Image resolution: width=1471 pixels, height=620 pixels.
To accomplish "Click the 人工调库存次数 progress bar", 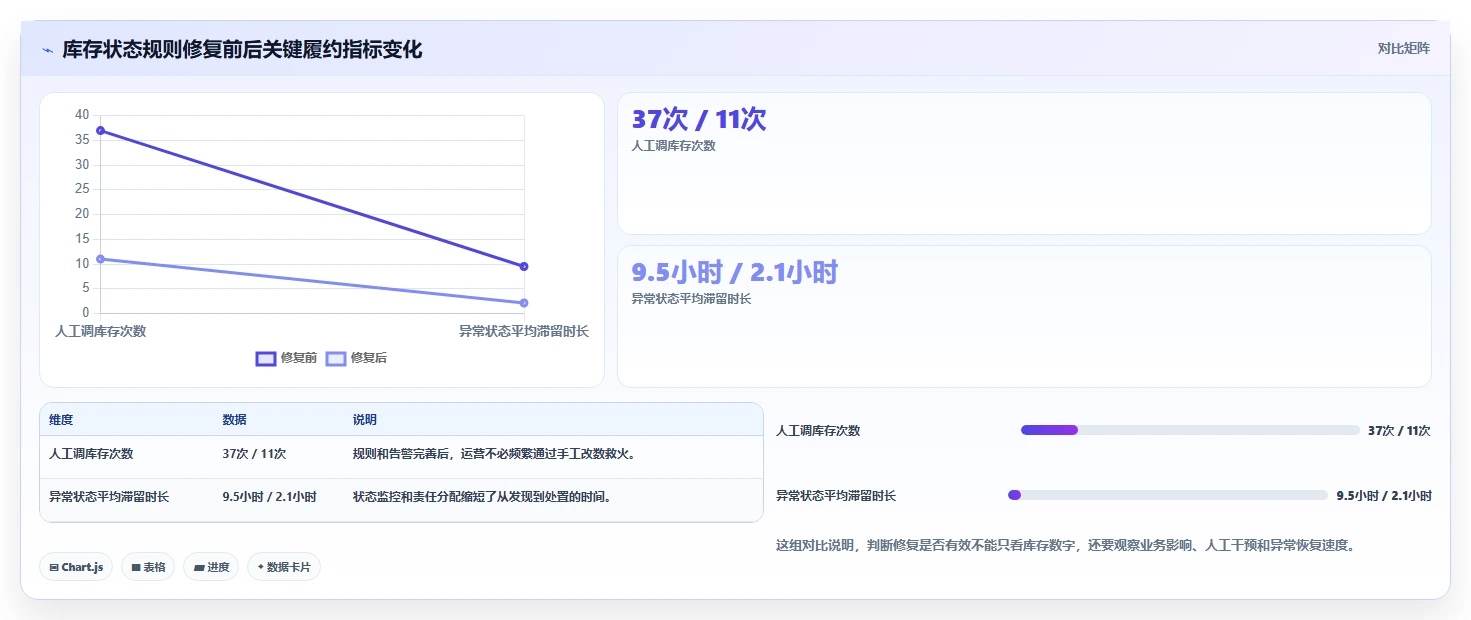I will pos(1190,430).
